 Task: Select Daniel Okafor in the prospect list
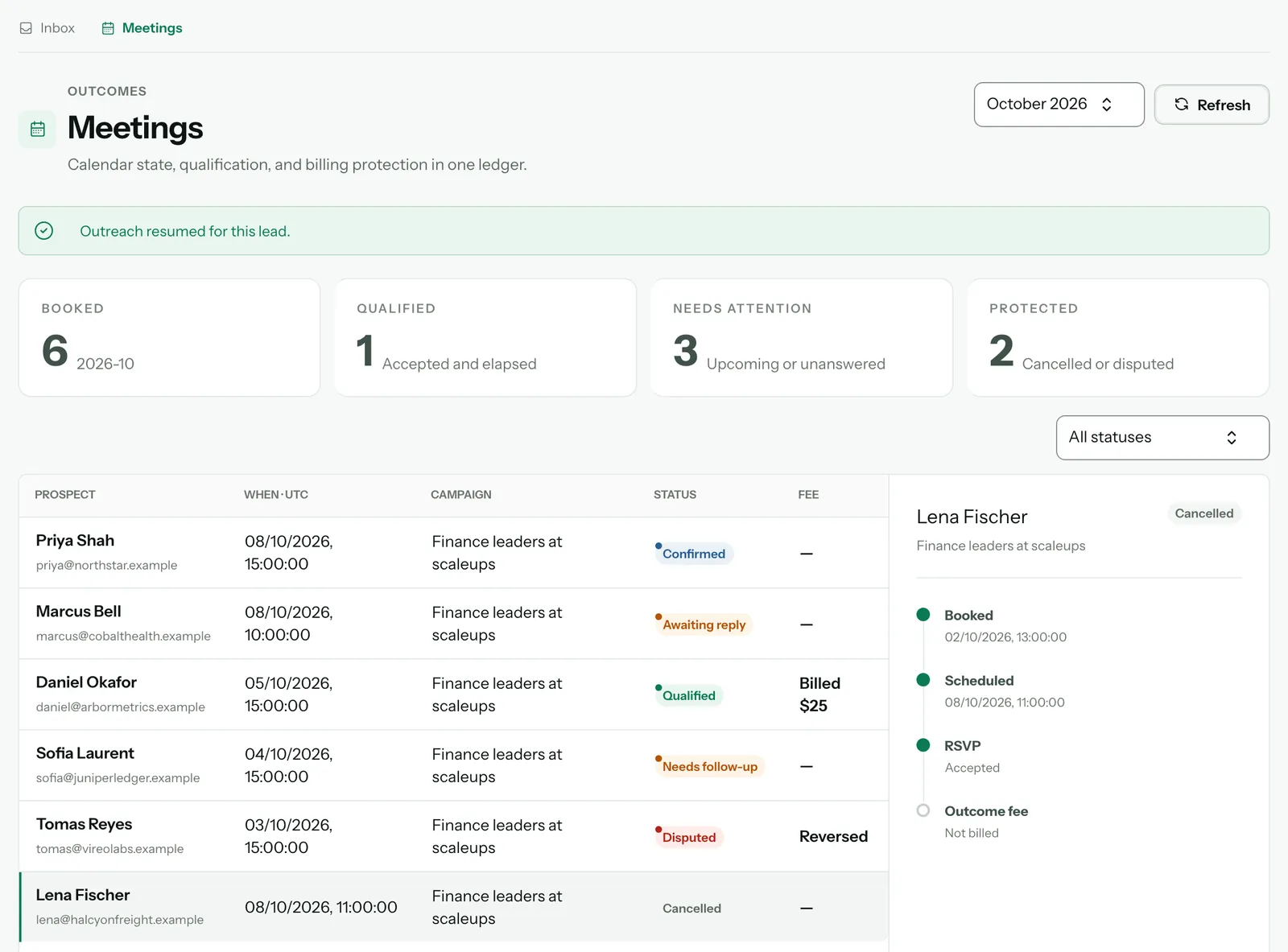tap(454, 694)
